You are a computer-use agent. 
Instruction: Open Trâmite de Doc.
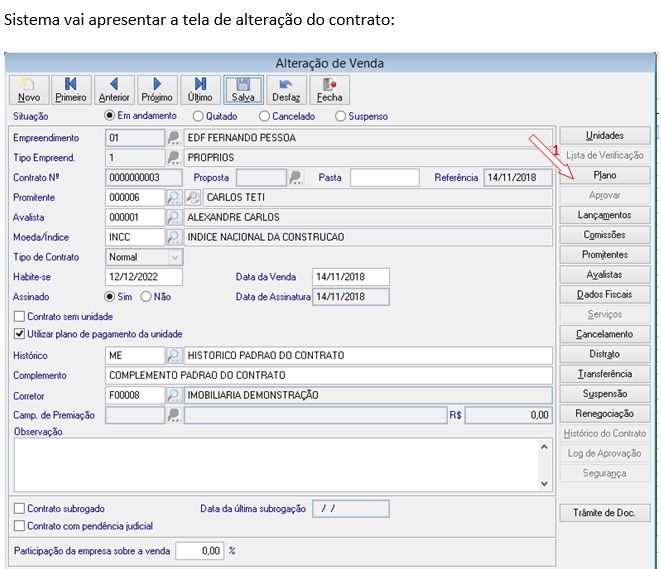pos(605,513)
